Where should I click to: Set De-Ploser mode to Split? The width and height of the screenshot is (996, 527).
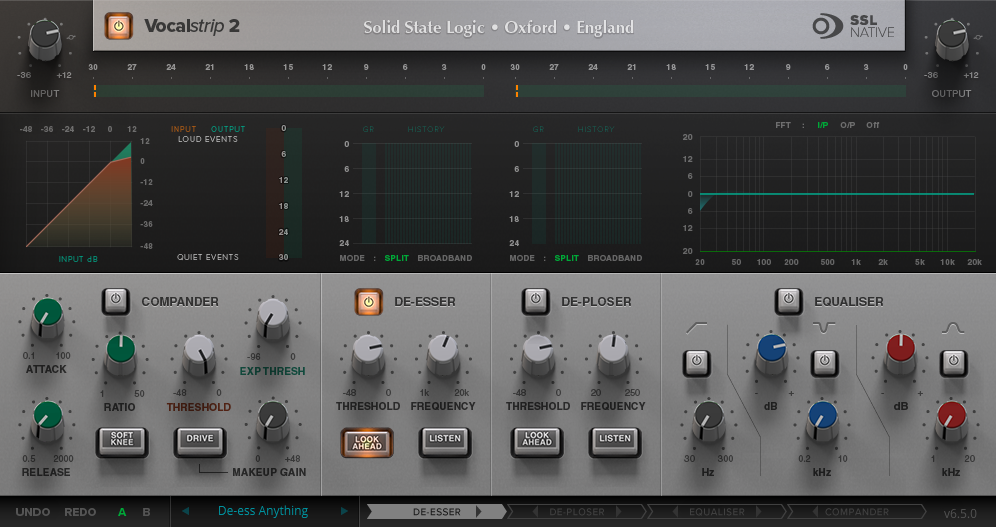tap(567, 258)
